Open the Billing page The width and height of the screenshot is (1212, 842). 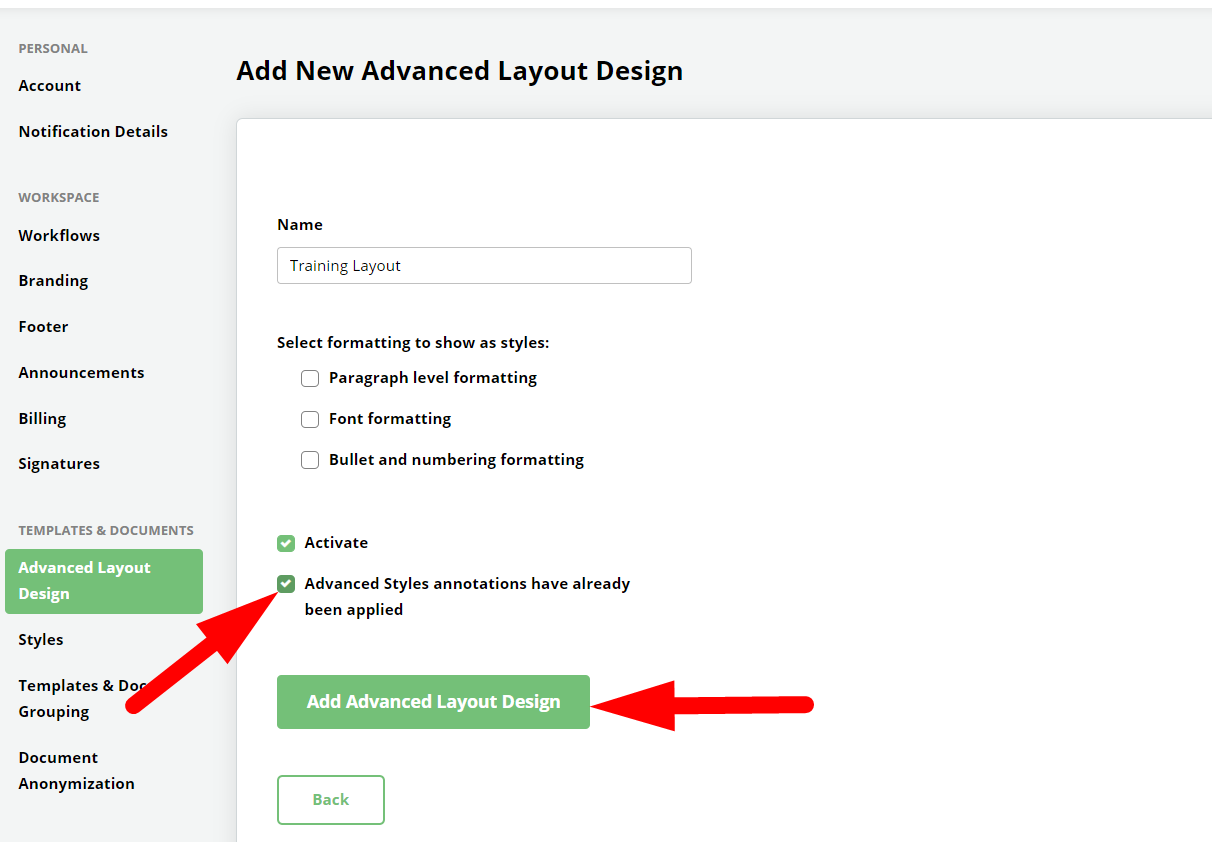(x=42, y=419)
